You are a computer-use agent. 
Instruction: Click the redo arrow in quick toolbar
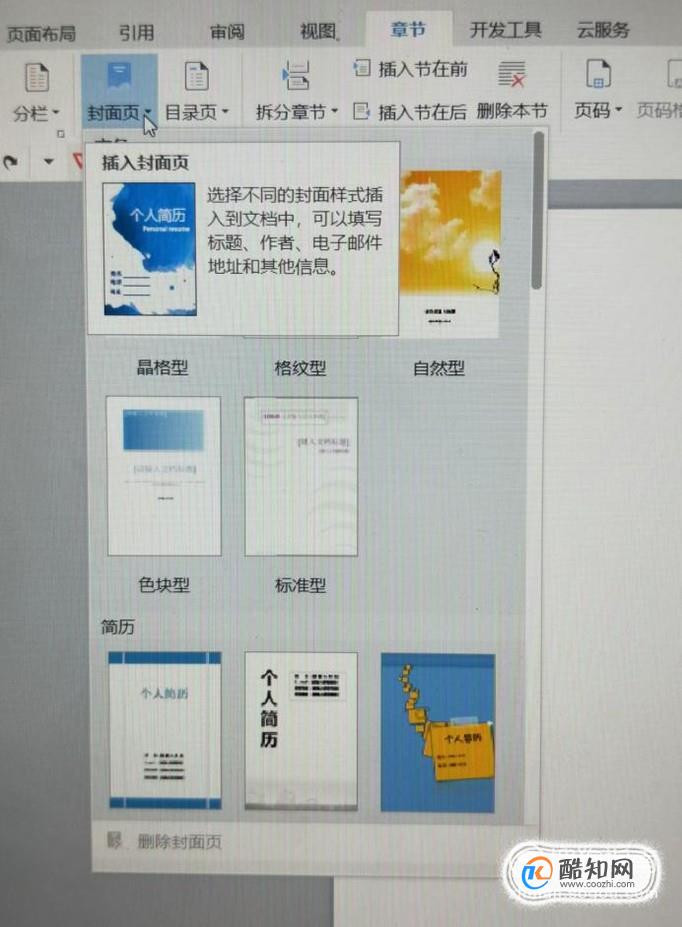coord(10,161)
